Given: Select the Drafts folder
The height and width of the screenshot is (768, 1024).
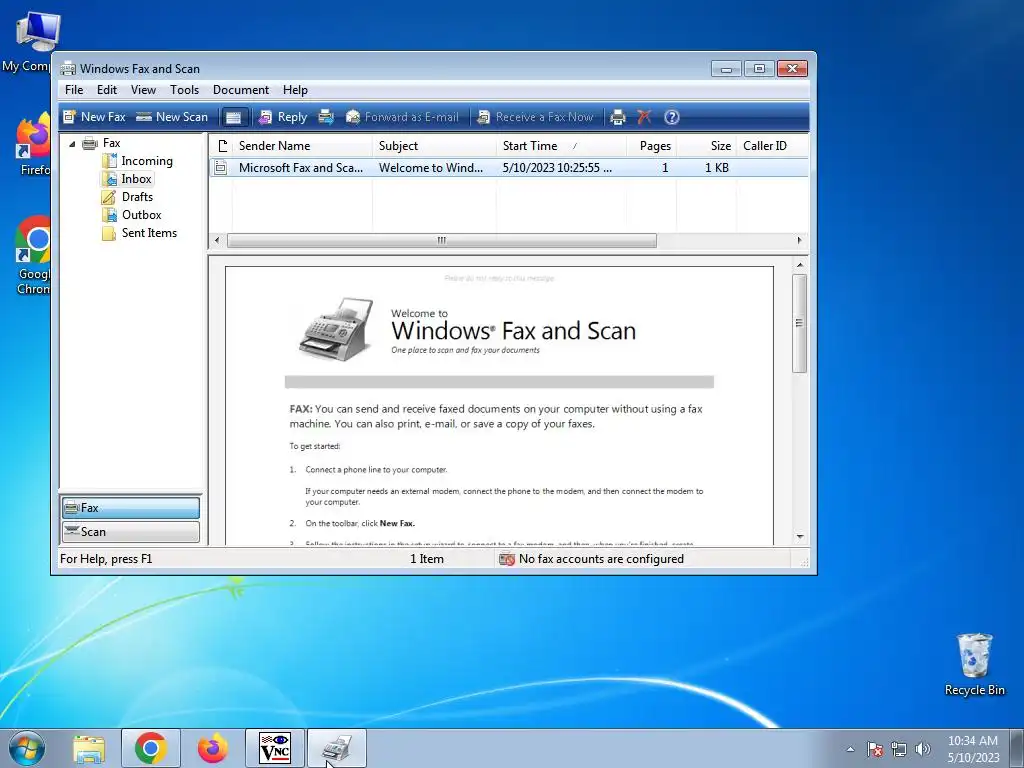Looking at the screenshot, I should [137, 197].
